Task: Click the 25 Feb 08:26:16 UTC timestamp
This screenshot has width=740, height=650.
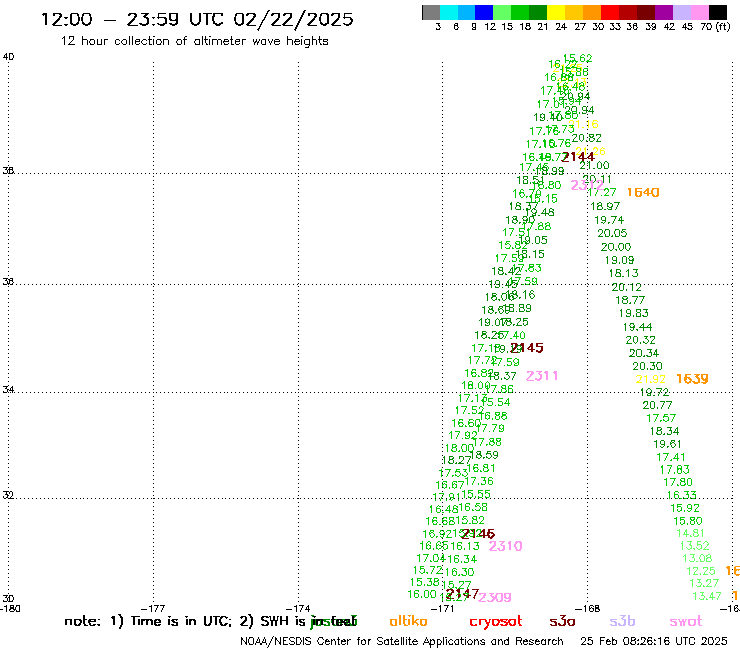Action: click(x=654, y=641)
